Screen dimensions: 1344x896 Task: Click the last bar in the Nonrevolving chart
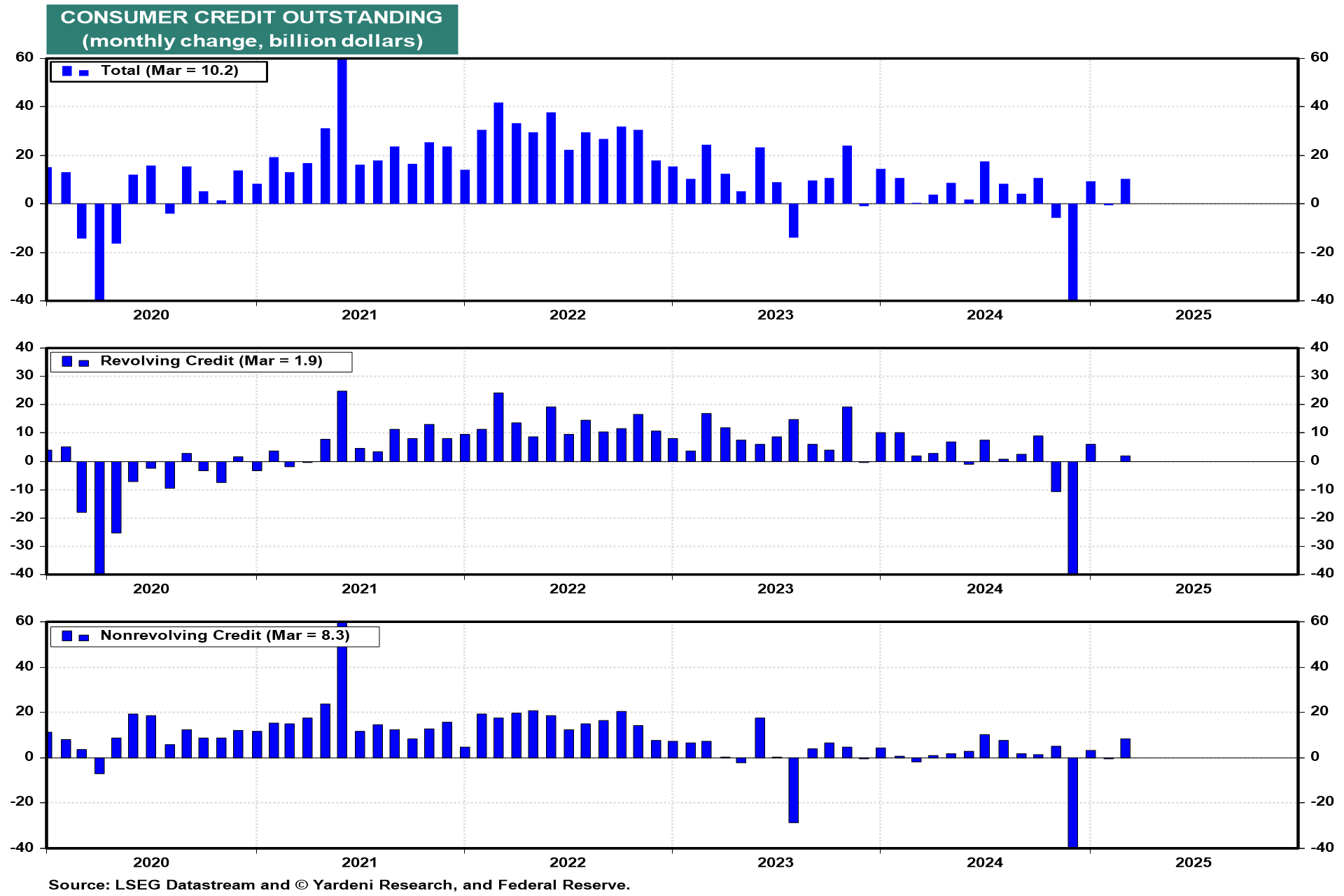point(1125,748)
